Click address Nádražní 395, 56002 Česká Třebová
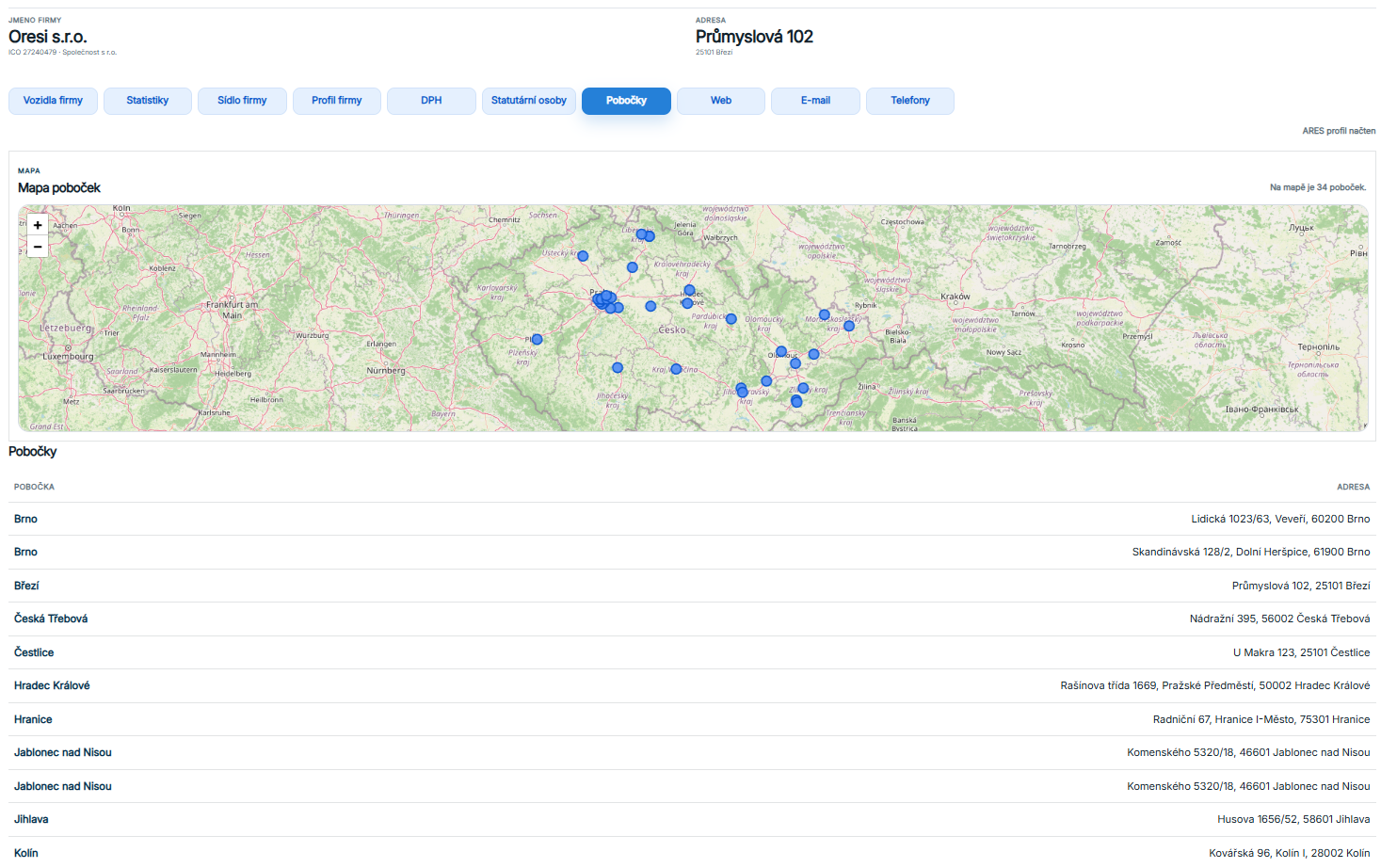 pos(1280,619)
